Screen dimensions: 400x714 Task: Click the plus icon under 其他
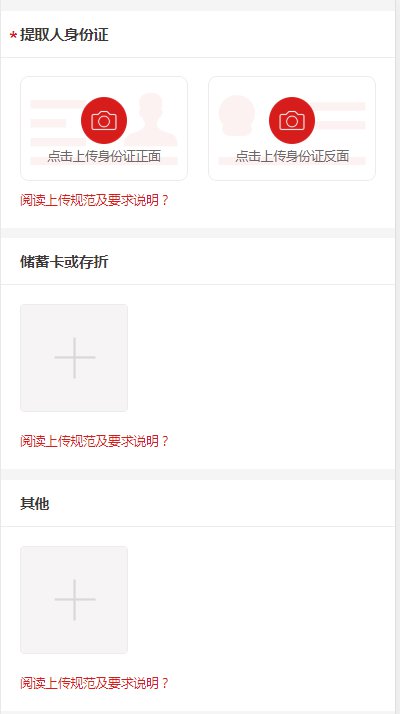point(75,600)
